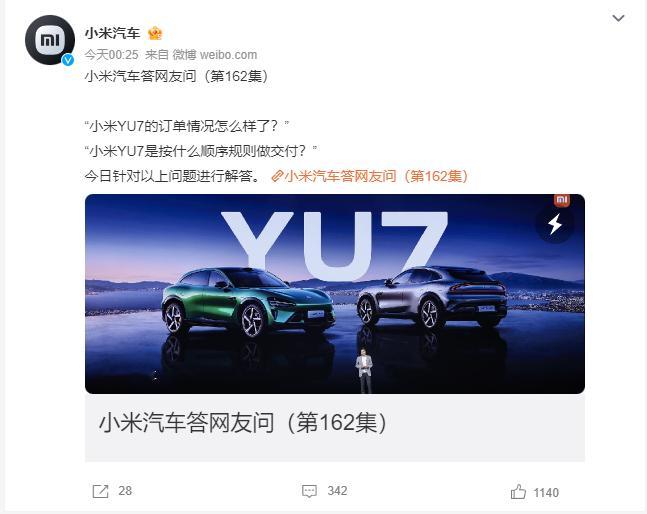Open the YU7 cars banner image
647x514 pixels.
335,294
